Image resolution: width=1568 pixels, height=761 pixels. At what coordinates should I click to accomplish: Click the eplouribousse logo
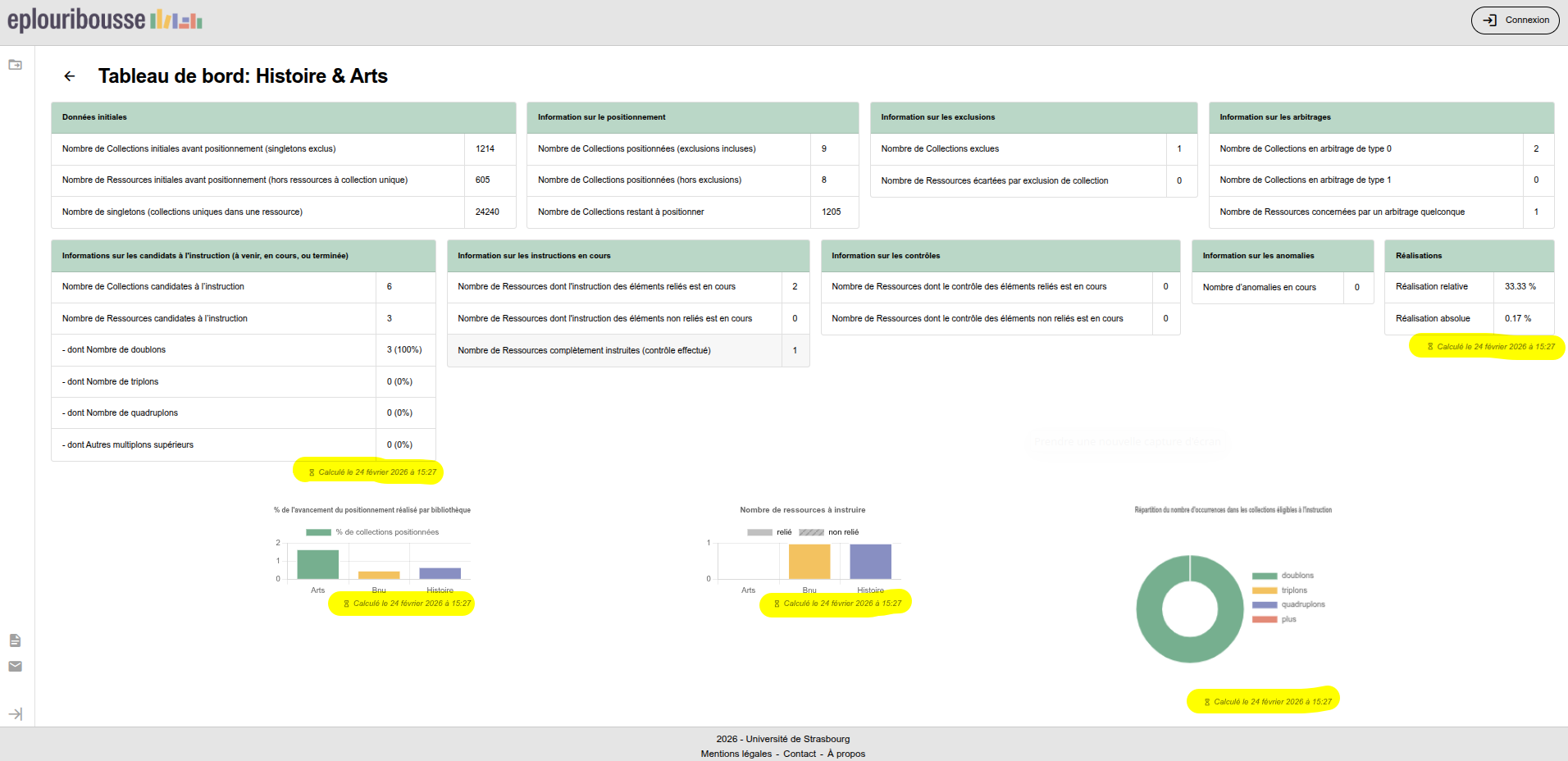point(104,20)
